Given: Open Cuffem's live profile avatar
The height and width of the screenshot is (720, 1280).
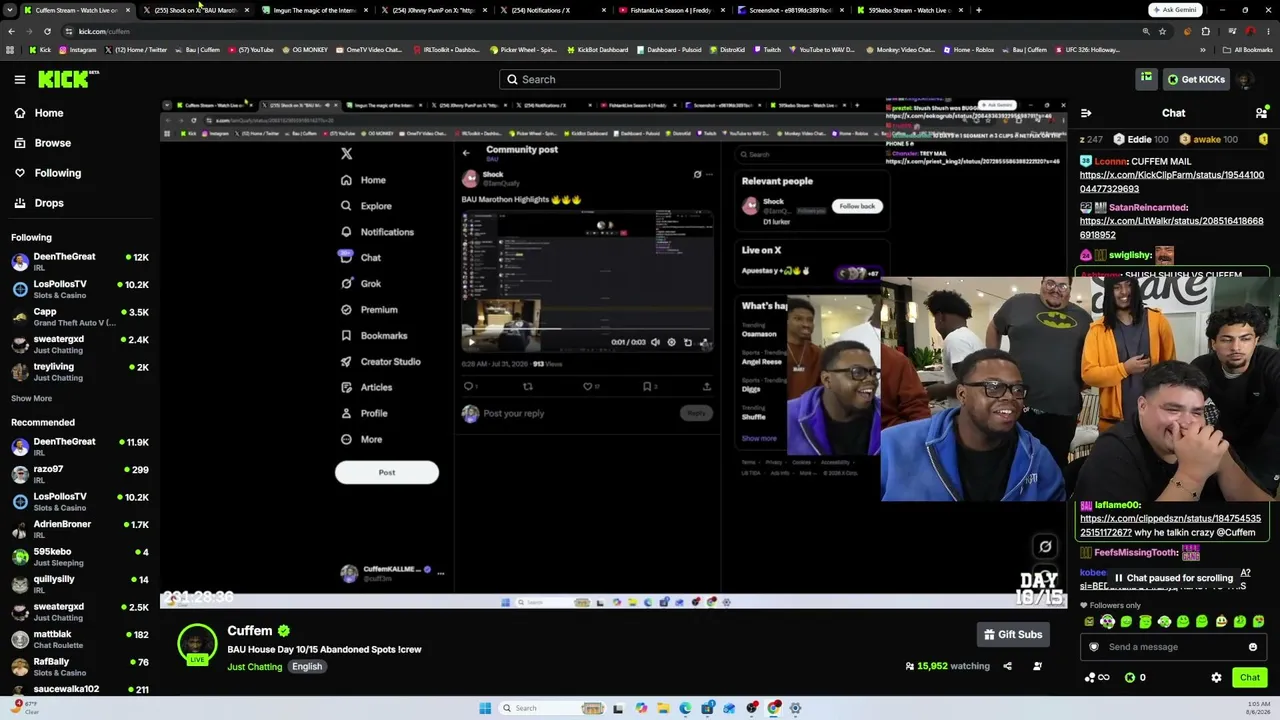Looking at the screenshot, I should click(x=197, y=644).
